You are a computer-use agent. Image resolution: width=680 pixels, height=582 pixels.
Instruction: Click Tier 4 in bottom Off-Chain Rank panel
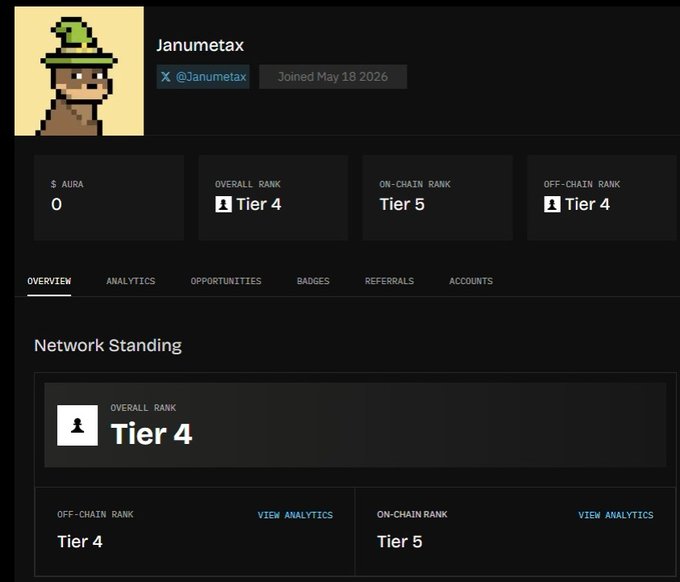(80, 542)
